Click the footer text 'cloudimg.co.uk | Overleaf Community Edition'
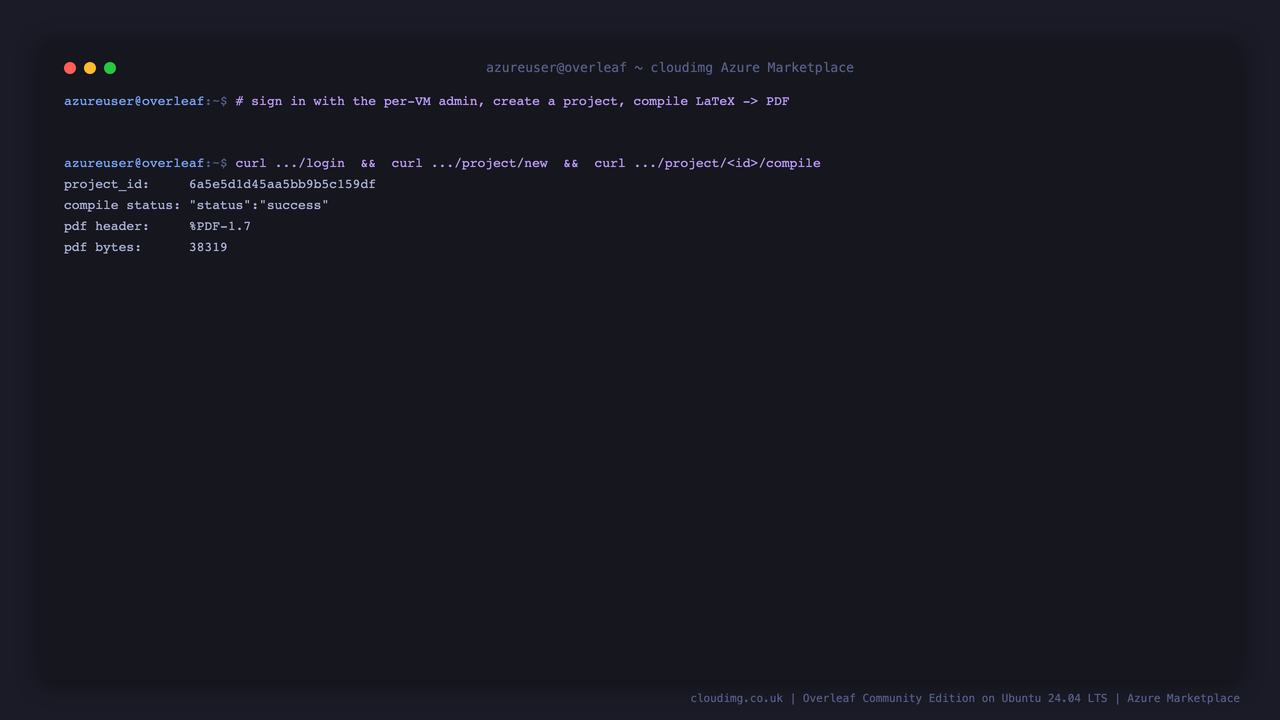Image resolution: width=1280 pixels, height=720 pixels. (833, 698)
